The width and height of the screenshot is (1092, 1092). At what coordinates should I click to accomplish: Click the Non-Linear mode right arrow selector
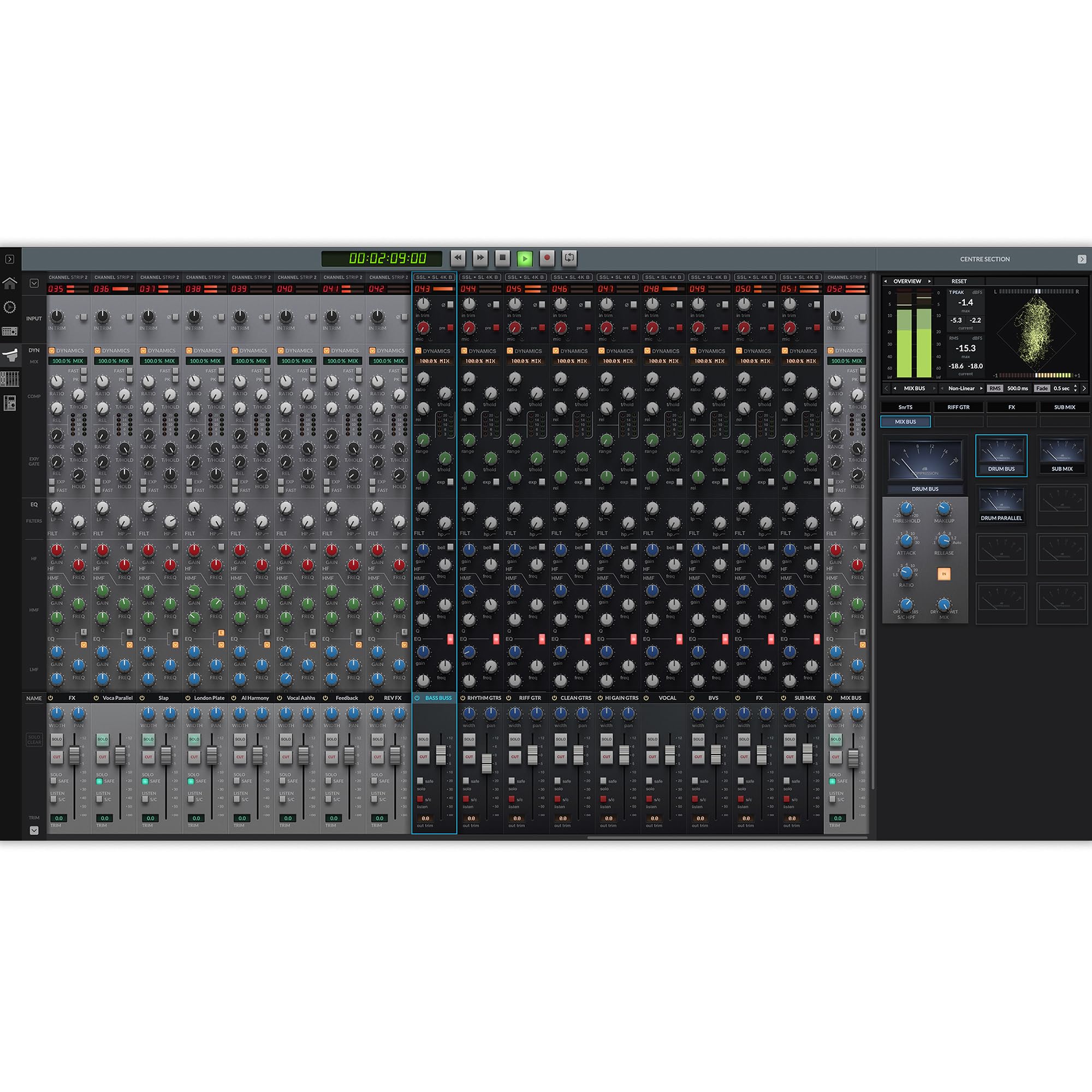point(982,389)
